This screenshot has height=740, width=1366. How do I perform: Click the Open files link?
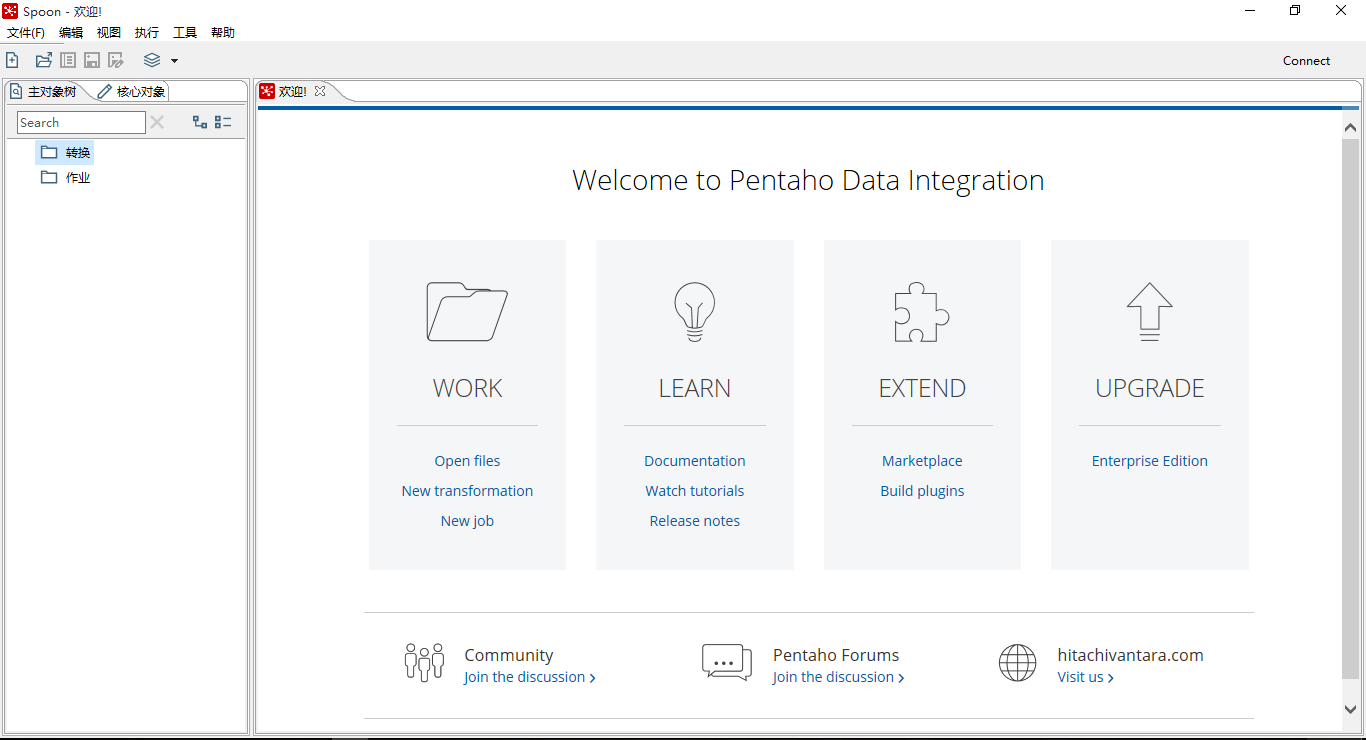[467, 461]
